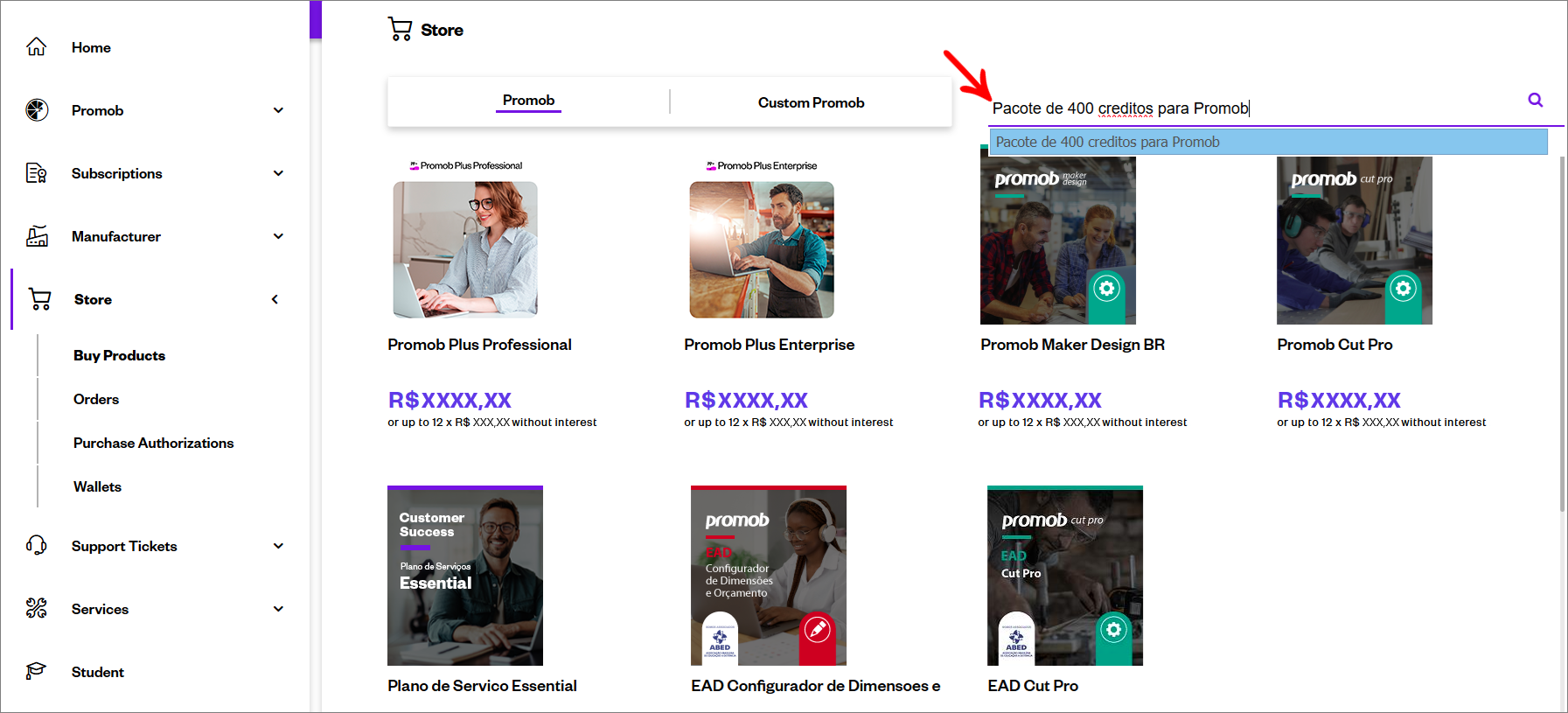This screenshot has width=1568, height=713.
Task: Open EAD Cut Pro product title
Action: tap(1033, 686)
